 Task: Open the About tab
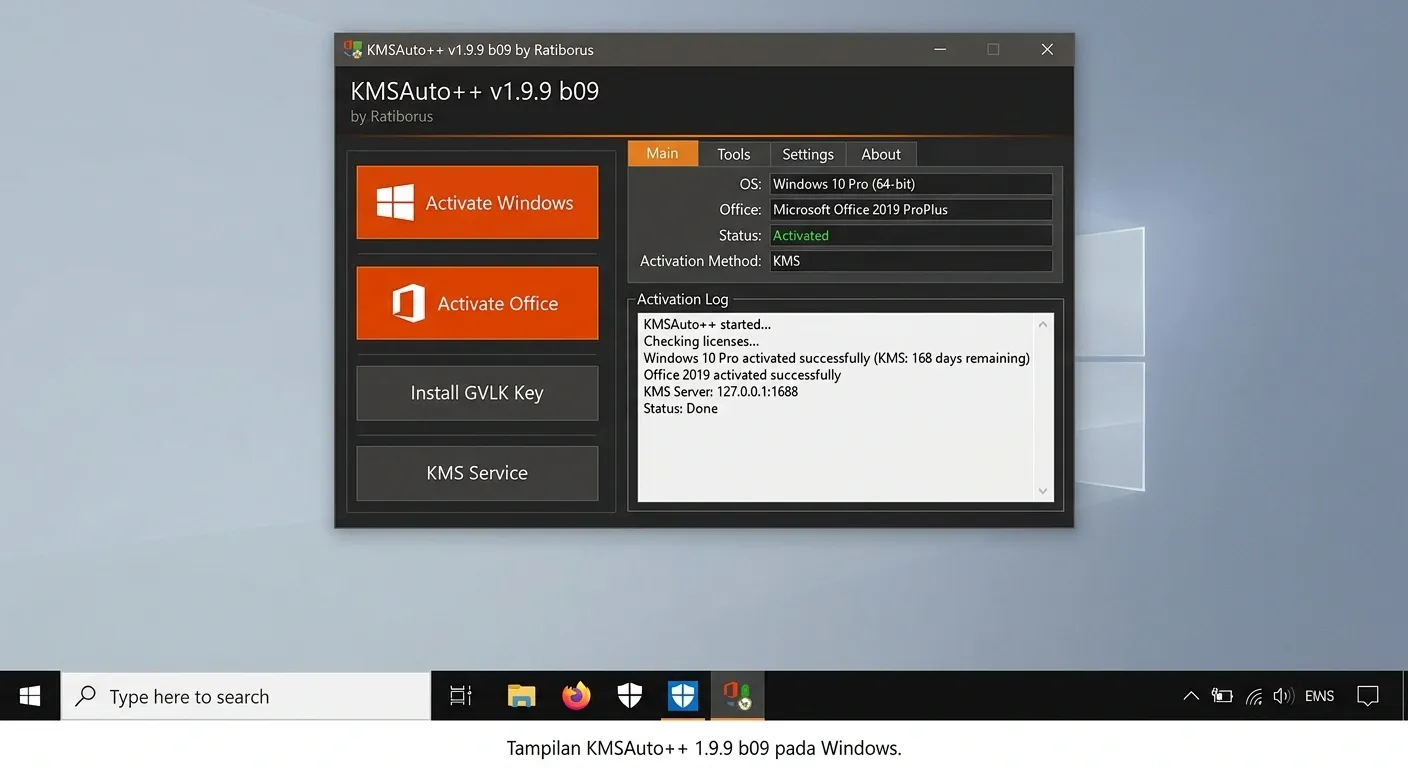pos(881,154)
